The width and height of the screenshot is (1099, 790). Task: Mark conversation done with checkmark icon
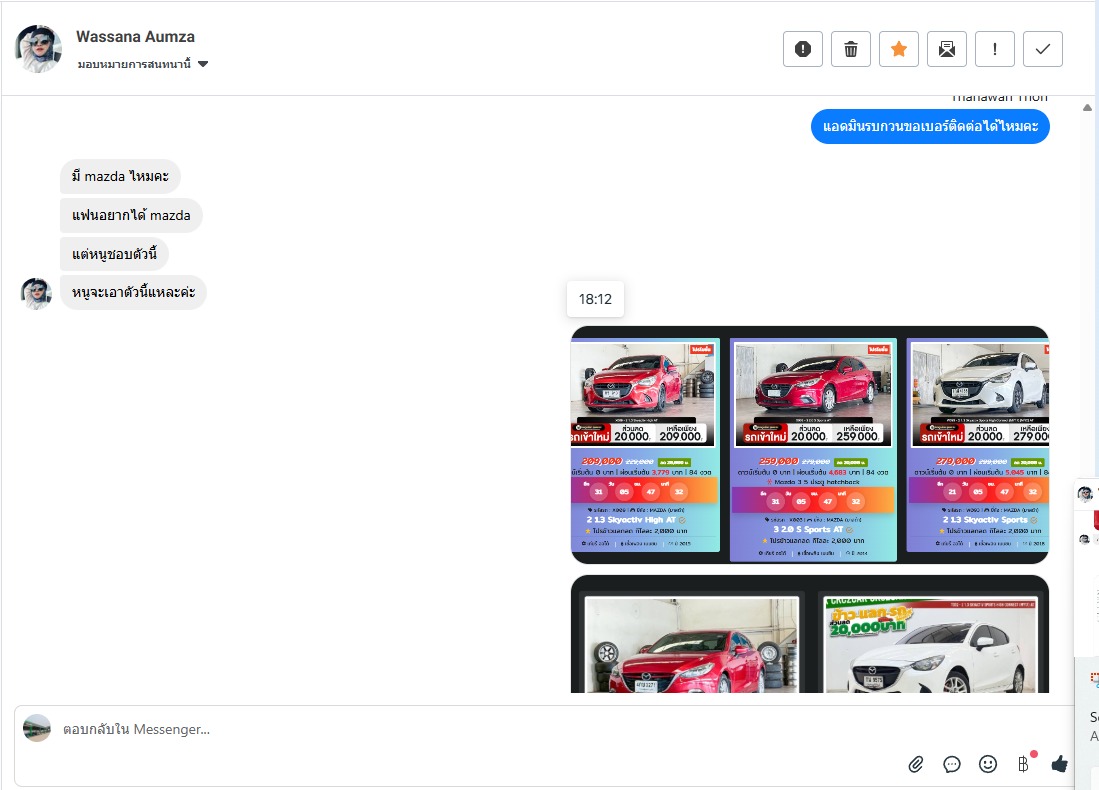1043,49
